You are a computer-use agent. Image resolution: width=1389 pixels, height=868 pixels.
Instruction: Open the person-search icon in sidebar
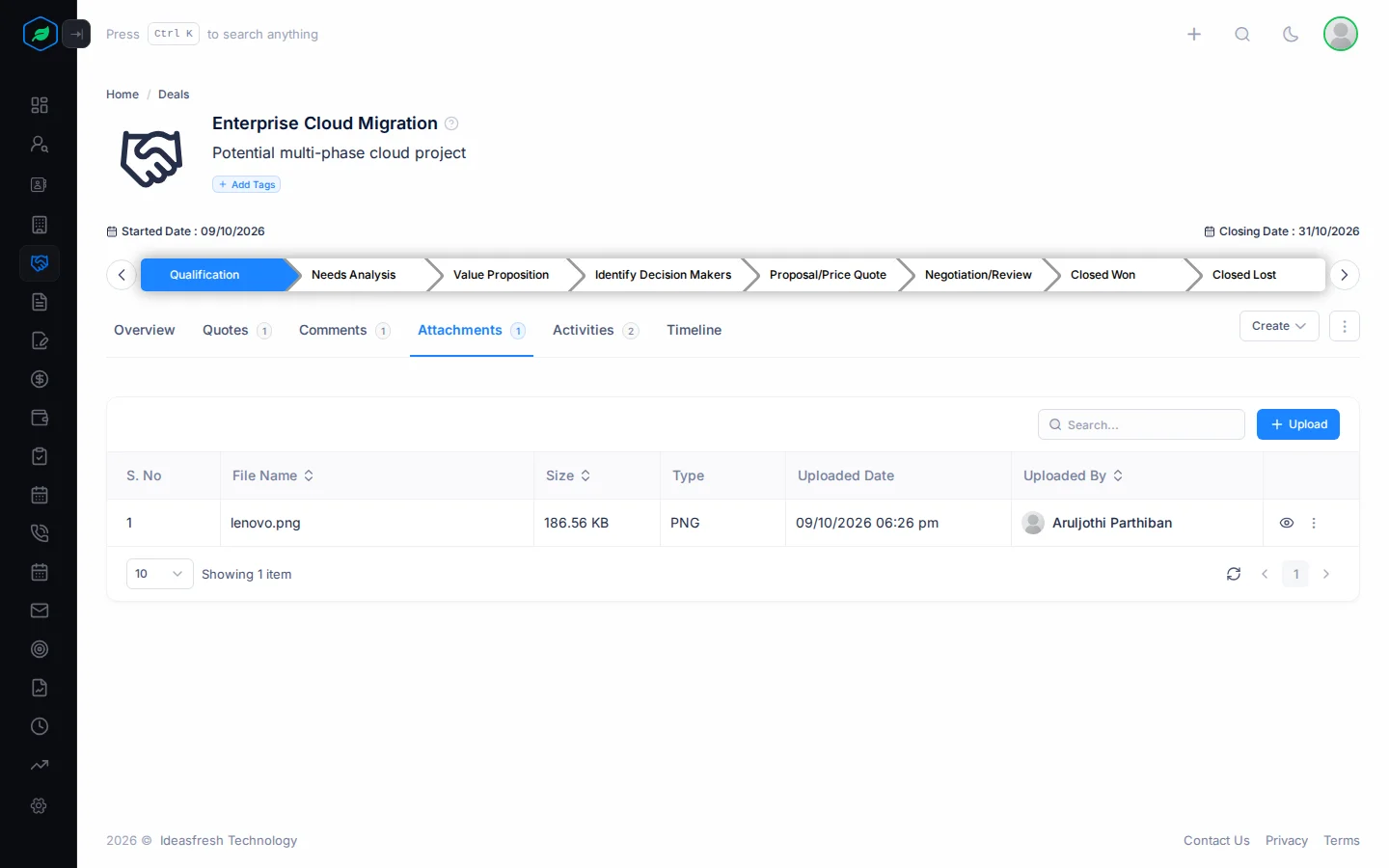tap(40, 144)
